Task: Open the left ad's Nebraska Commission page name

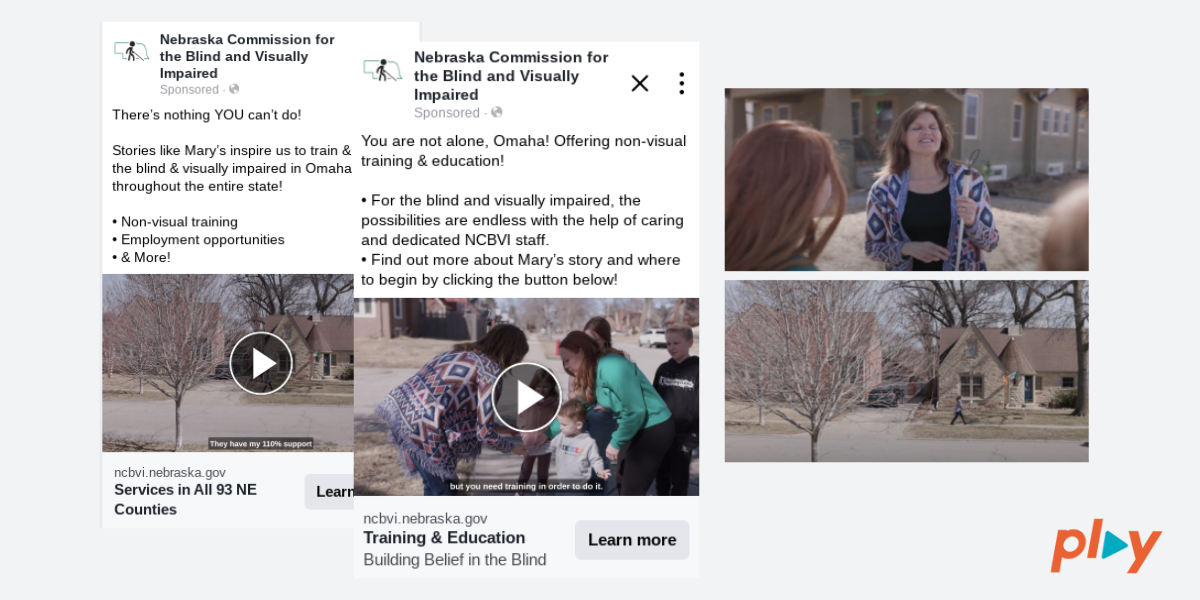Action: pos(247,56)
